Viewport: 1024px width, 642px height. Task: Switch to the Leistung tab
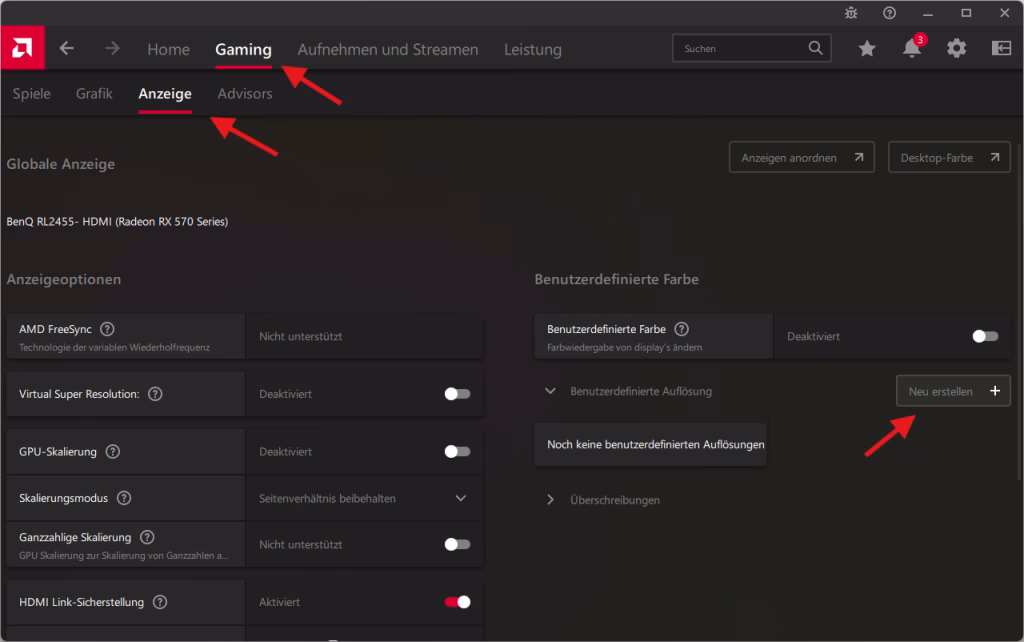pyautogui.click(x=533, y=48)
